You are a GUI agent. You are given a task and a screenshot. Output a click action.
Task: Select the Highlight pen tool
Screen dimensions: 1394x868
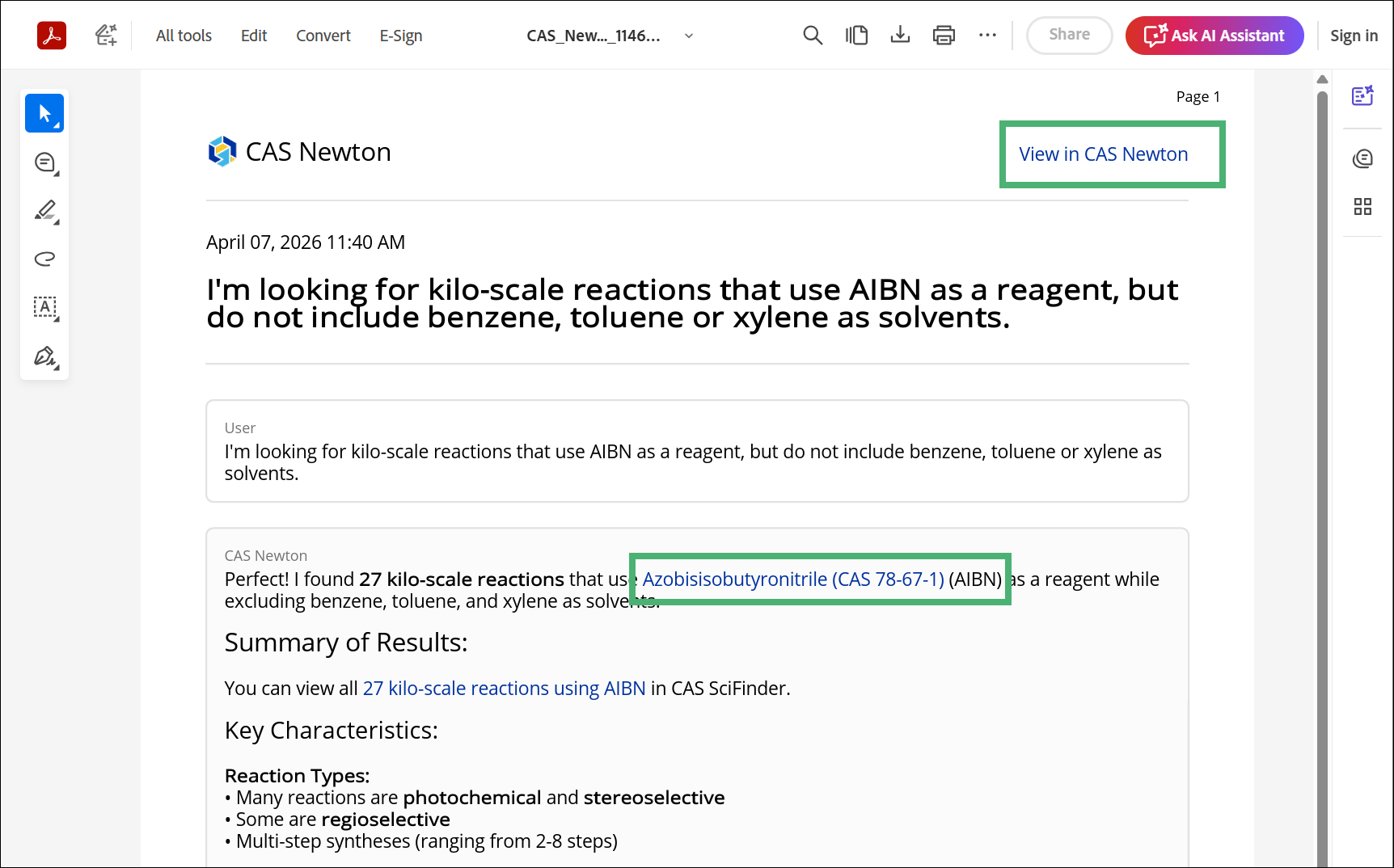tap(45, 211)
